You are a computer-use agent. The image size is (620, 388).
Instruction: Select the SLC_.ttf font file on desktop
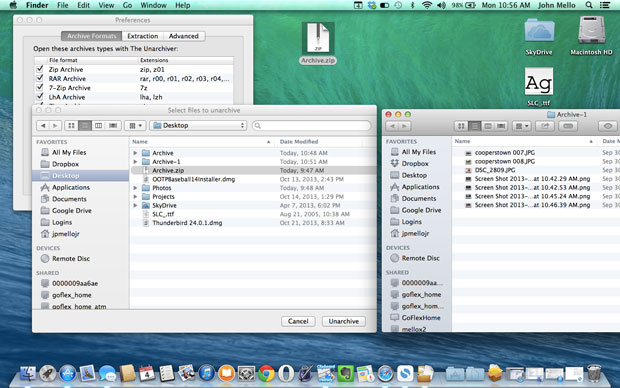(x=539, y=87)
